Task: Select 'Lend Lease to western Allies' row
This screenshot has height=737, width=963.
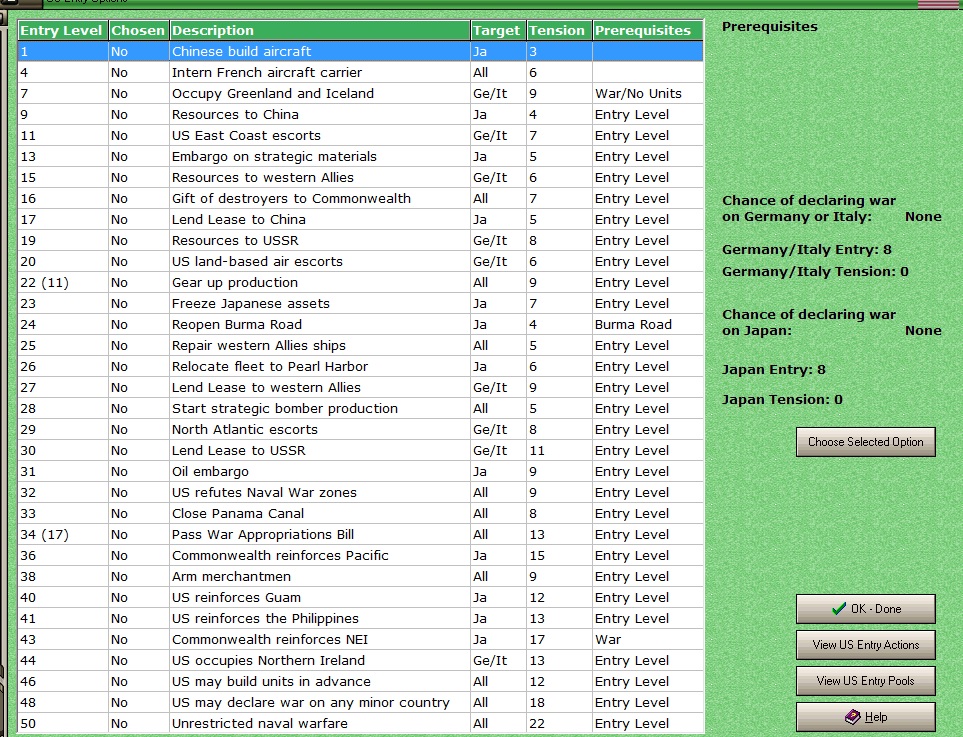Action: pyautogui.click(x=361, y=388)
